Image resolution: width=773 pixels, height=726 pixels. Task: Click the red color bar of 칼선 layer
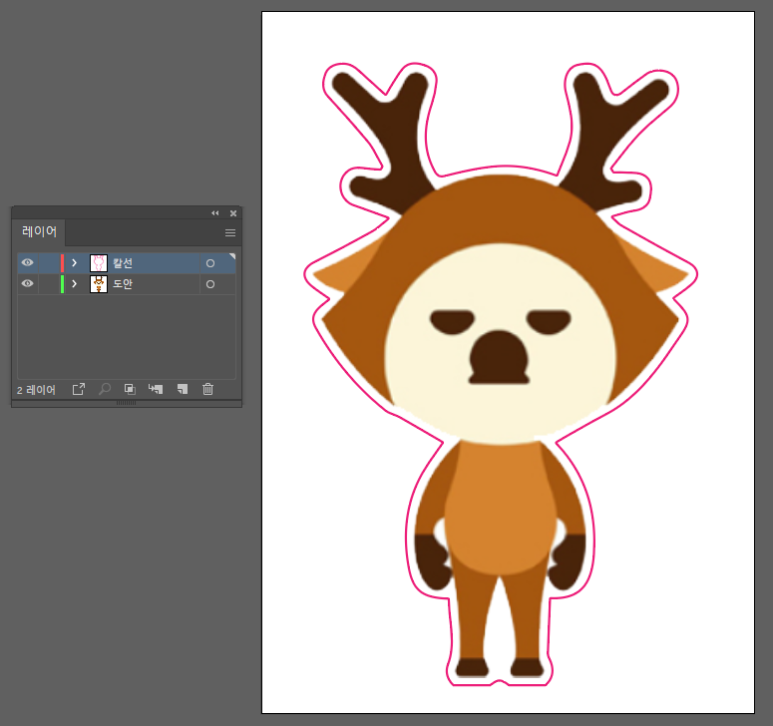pos(62,263)
